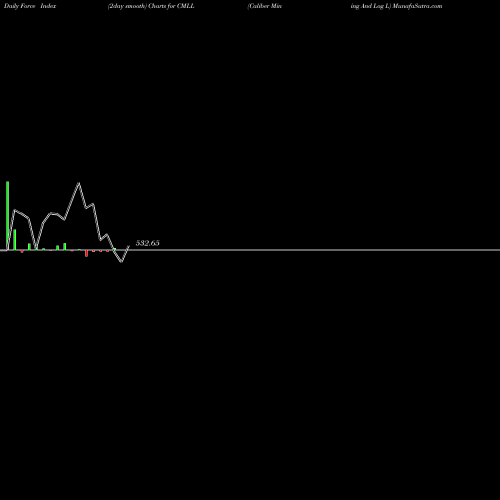Click the 'Daily Force Index' title text
Viewport: 500px width, 500px height.
click(x=30, y=6)
